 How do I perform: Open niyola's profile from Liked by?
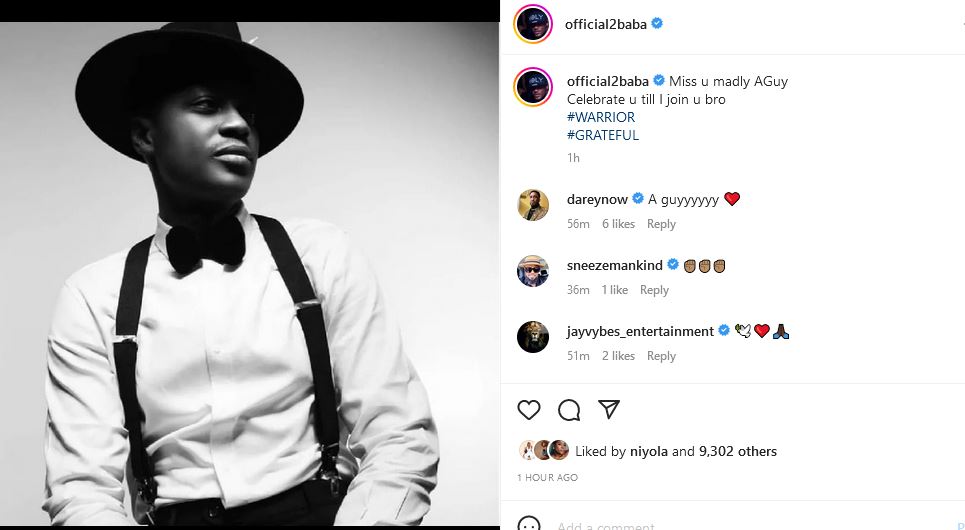[x=648, y=451]
